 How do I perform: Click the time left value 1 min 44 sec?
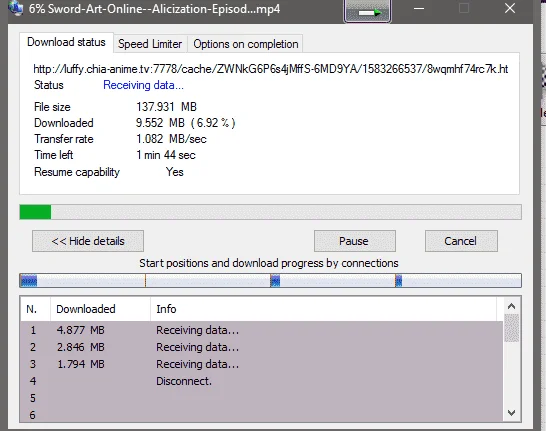point(166,155)
